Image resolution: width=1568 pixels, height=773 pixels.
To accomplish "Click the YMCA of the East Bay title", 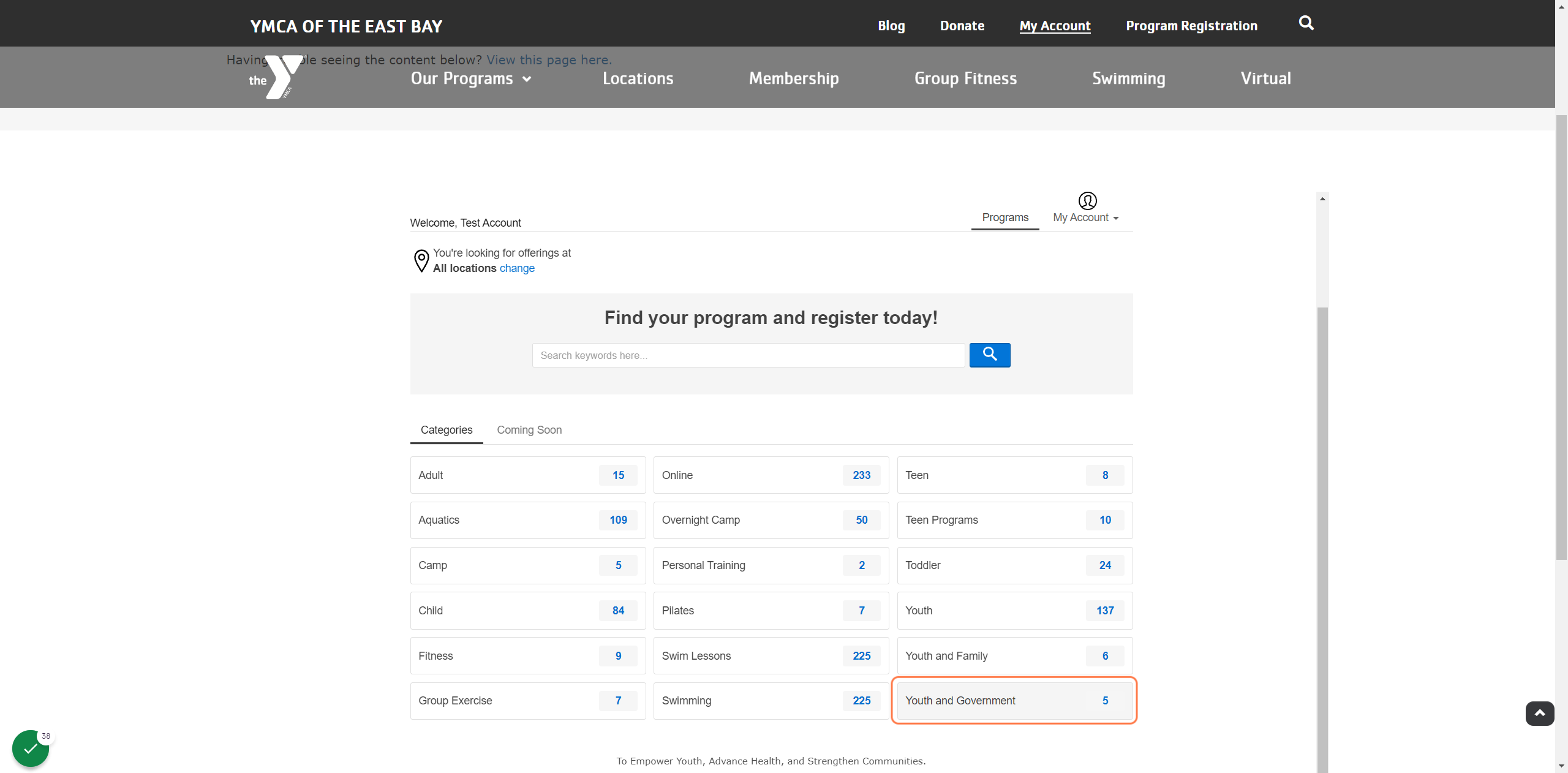I will [346, 26].
